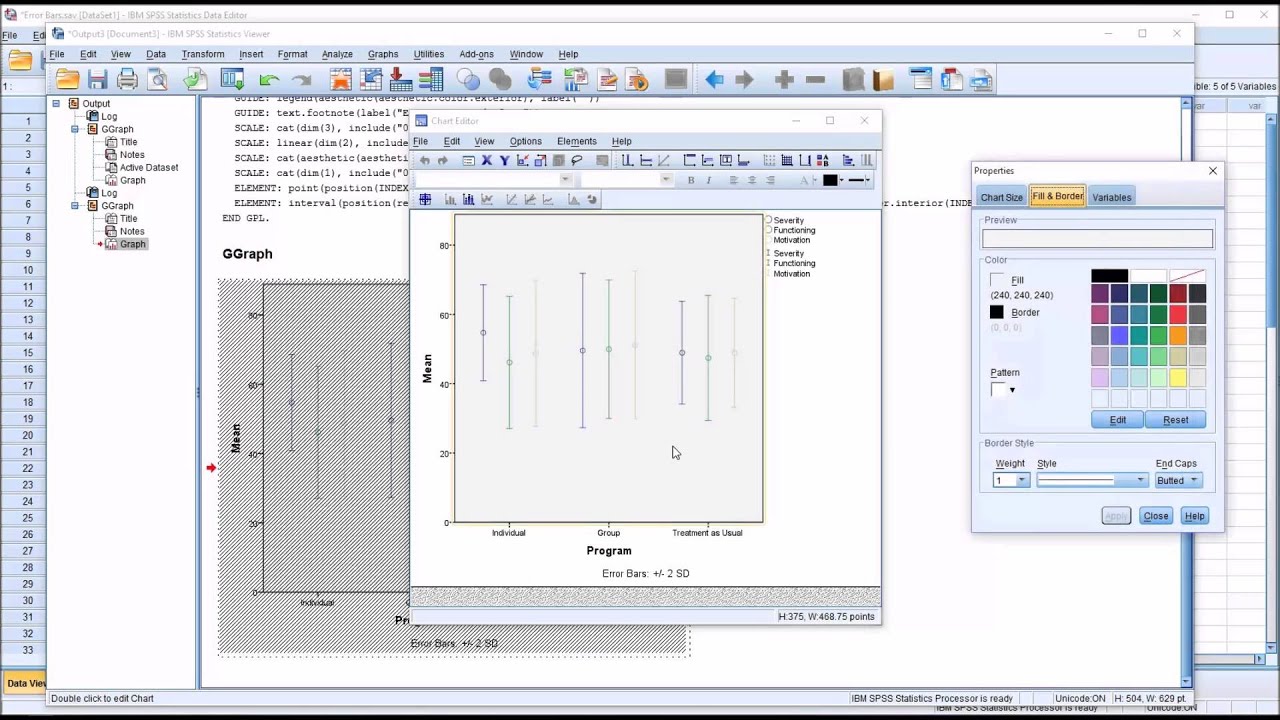
Task: Click the plus expand icon in Viewer toolbar
Action: [x=784, y=80]
